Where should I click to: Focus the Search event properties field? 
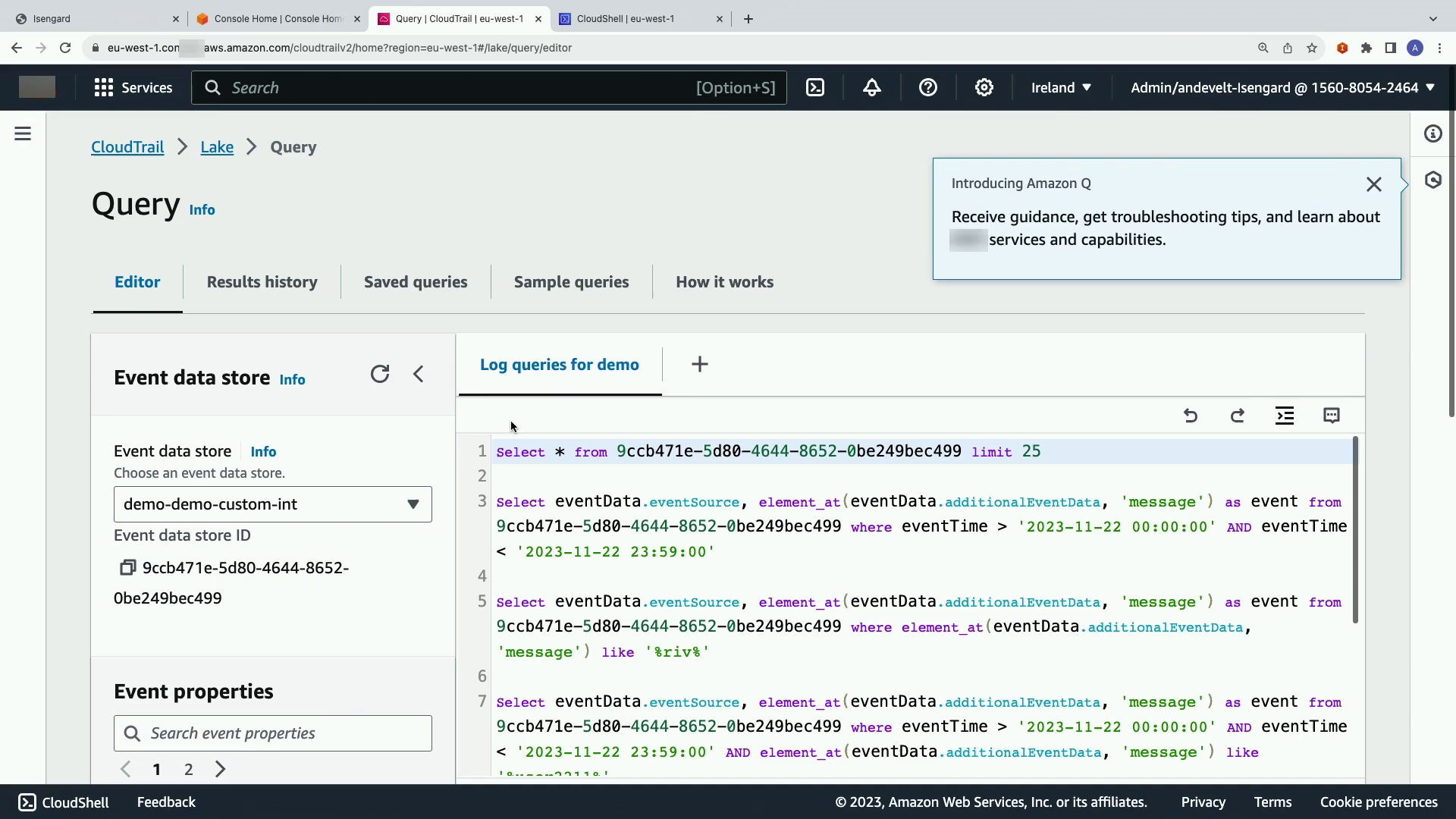coord(273,733)
